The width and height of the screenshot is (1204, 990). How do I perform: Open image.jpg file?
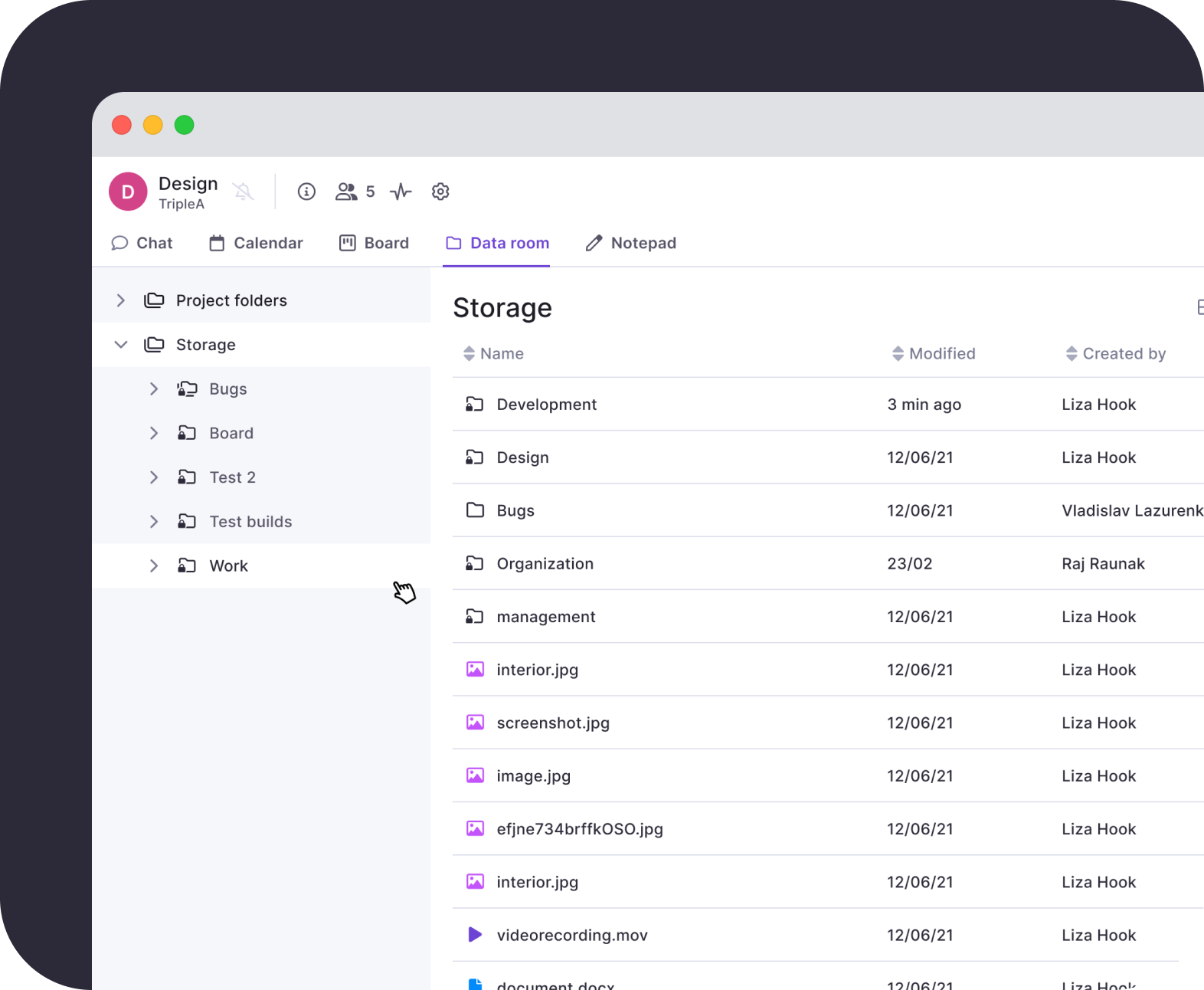(828, 775)
